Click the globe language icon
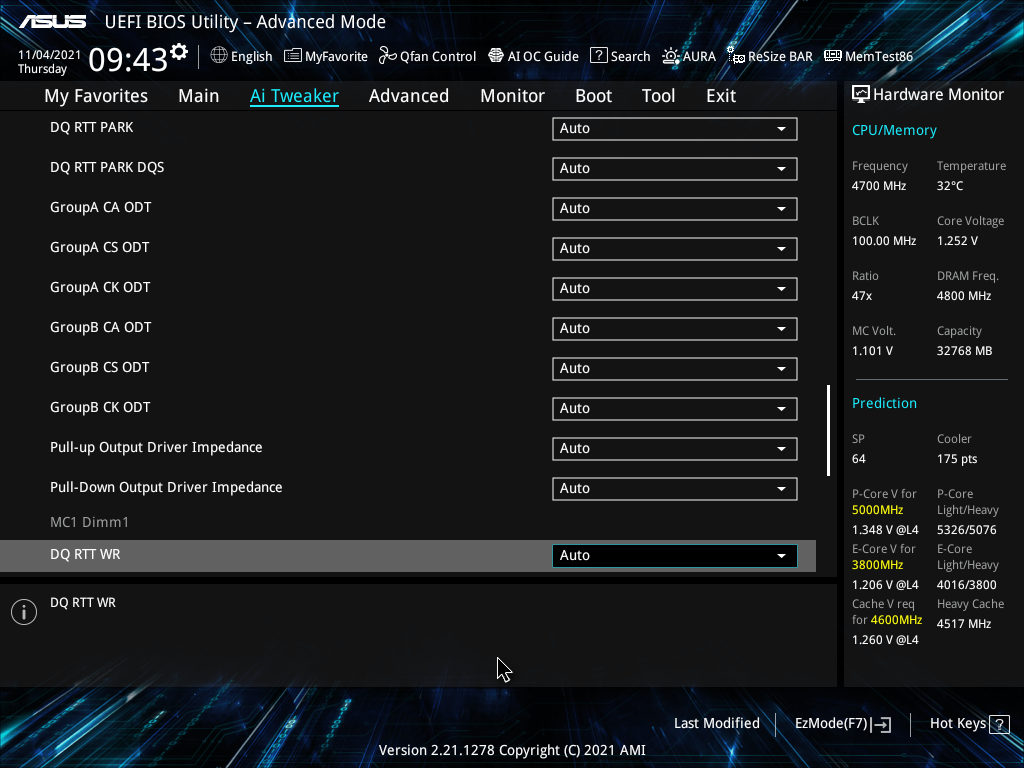The width and height of the screenshot is (1024, 768). click(x=219, y=56)
